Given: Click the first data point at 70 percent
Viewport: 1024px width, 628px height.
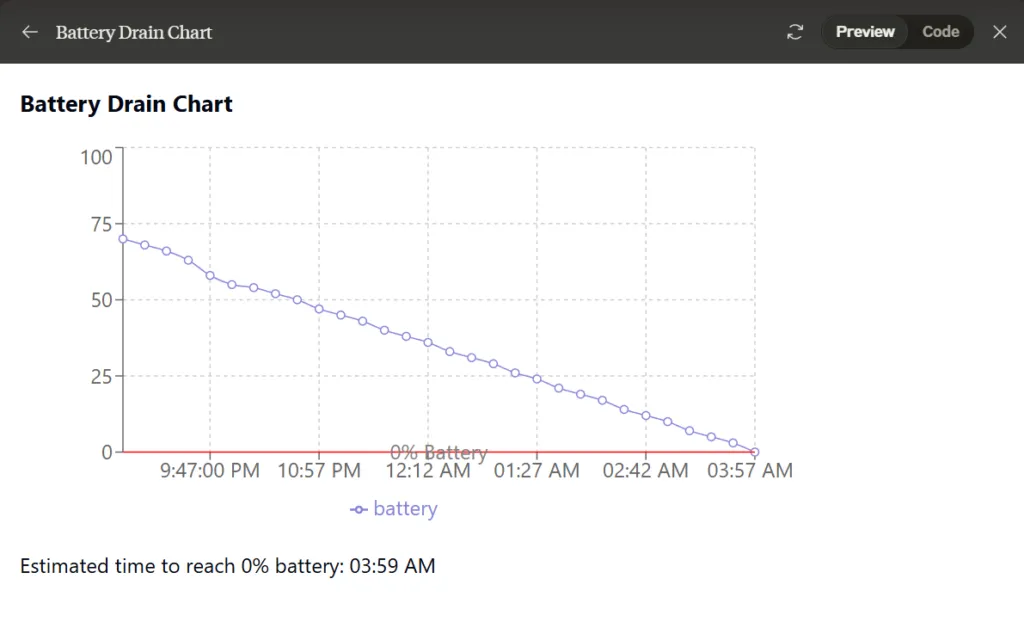Looking at the screenshot, I should click(123, 239).
